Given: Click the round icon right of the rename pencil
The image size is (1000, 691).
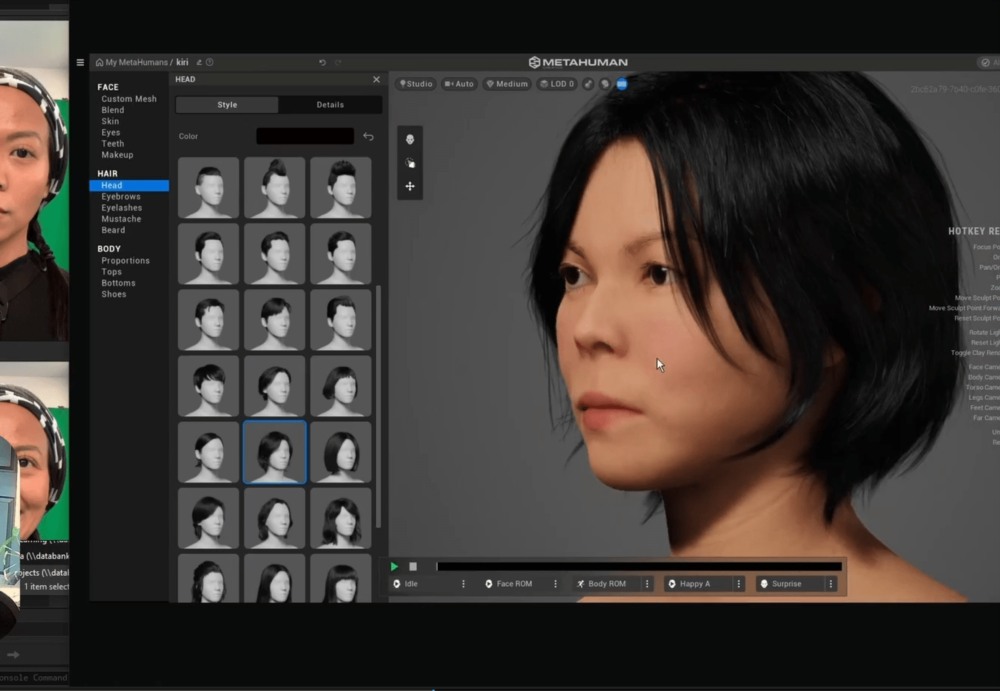Looking at the screenshot, I should click(x=210, y=63).
